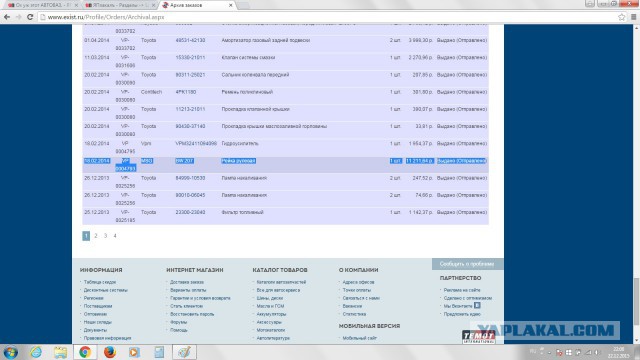Screen dimensions: 640x360
Task: Click the address bar with exist.ru URL
Action: coord(327,17)
